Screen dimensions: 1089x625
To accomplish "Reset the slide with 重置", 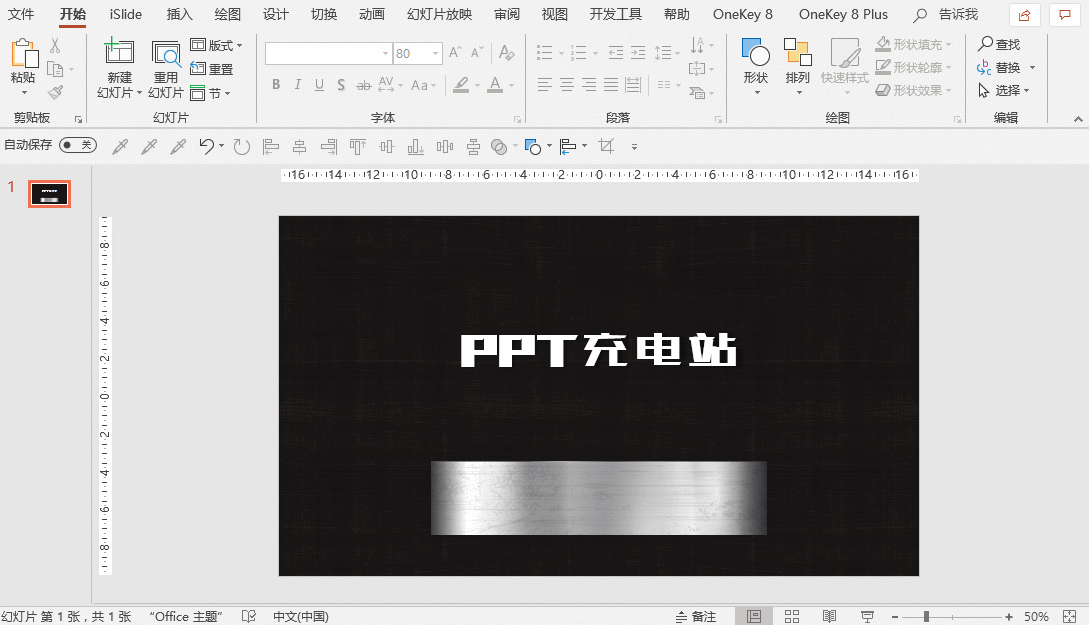I will click(212, 69).
